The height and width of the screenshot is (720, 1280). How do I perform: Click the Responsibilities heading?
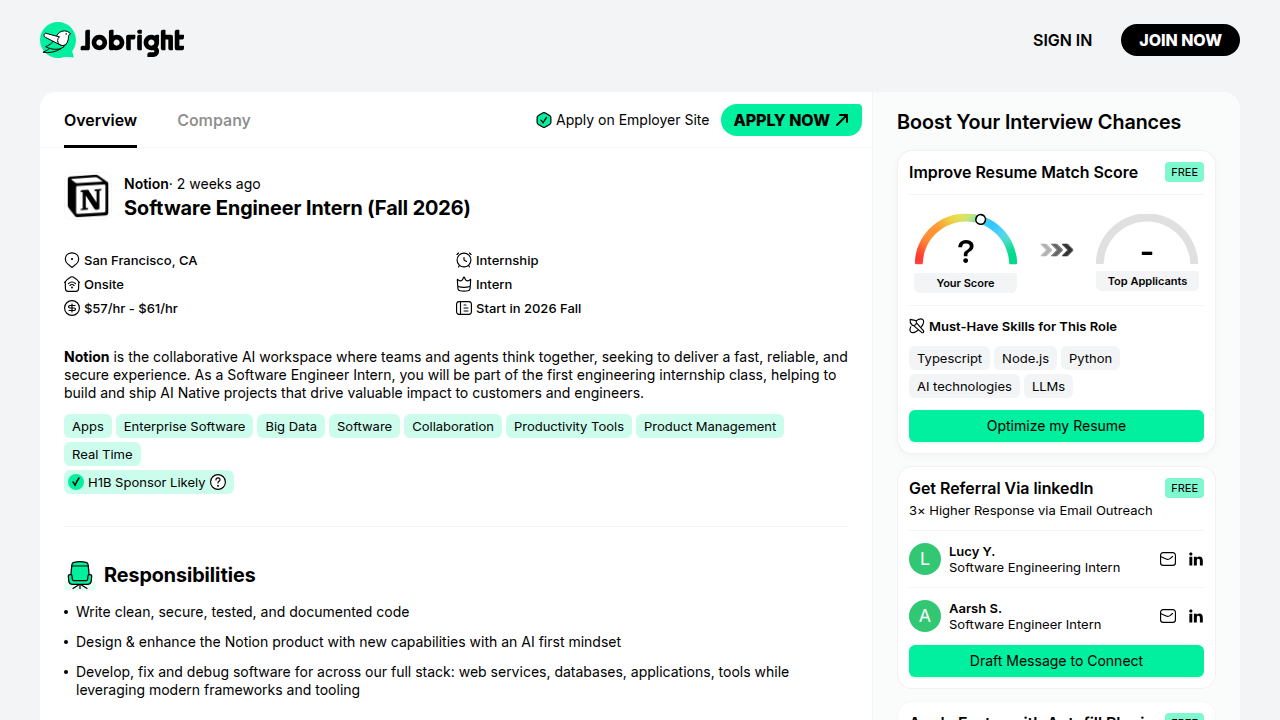click(x=180, y=575)
